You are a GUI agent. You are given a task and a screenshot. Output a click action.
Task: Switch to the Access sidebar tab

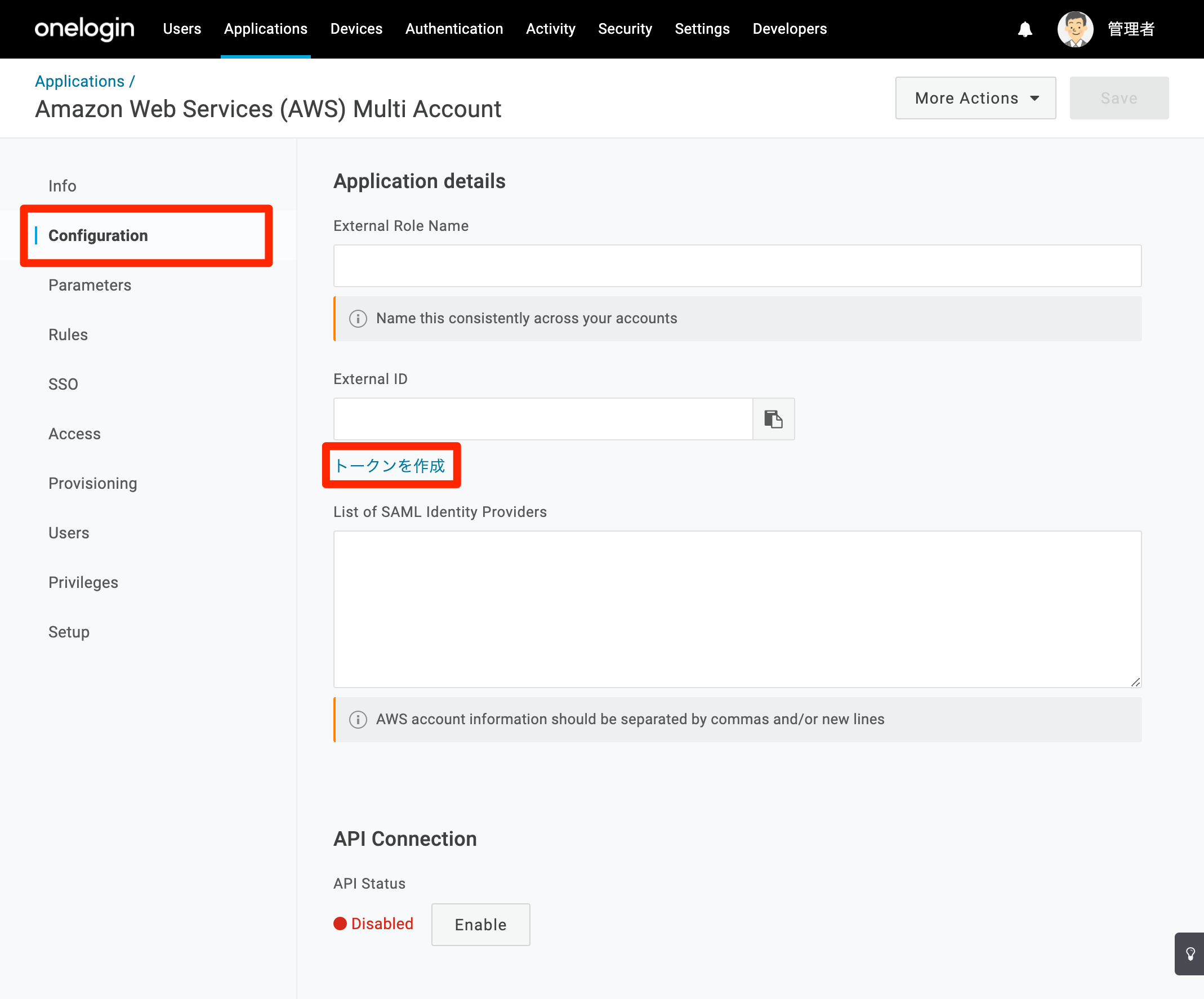[x=74, y=434]
